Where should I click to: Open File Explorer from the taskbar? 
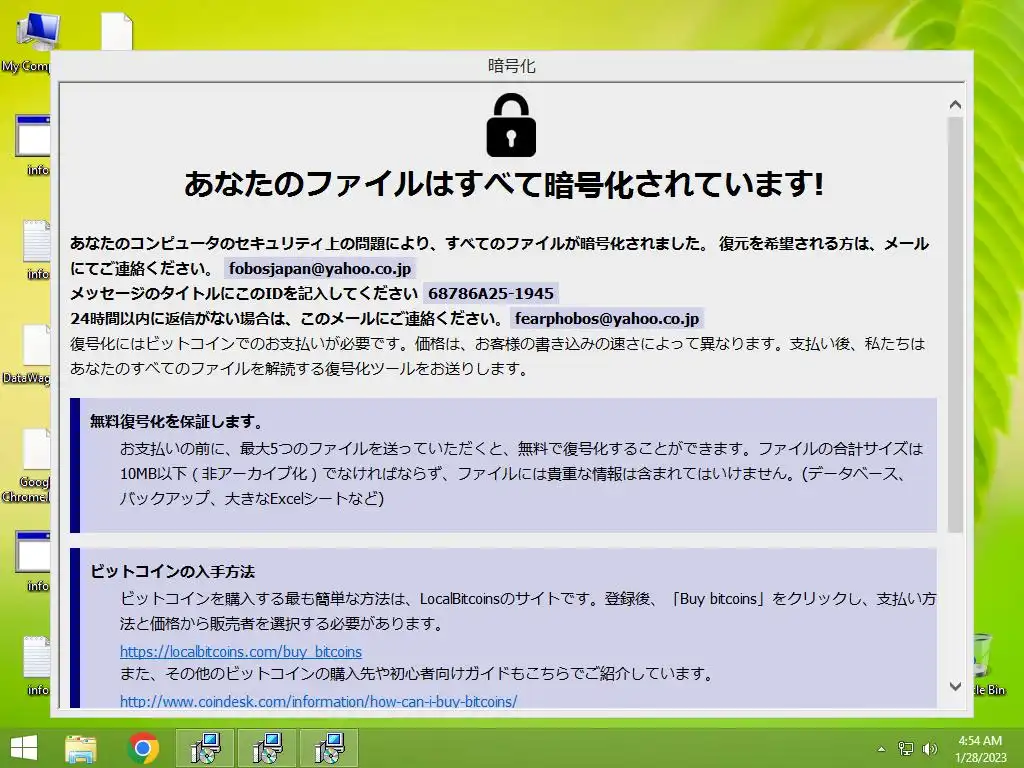pos(81,748)
